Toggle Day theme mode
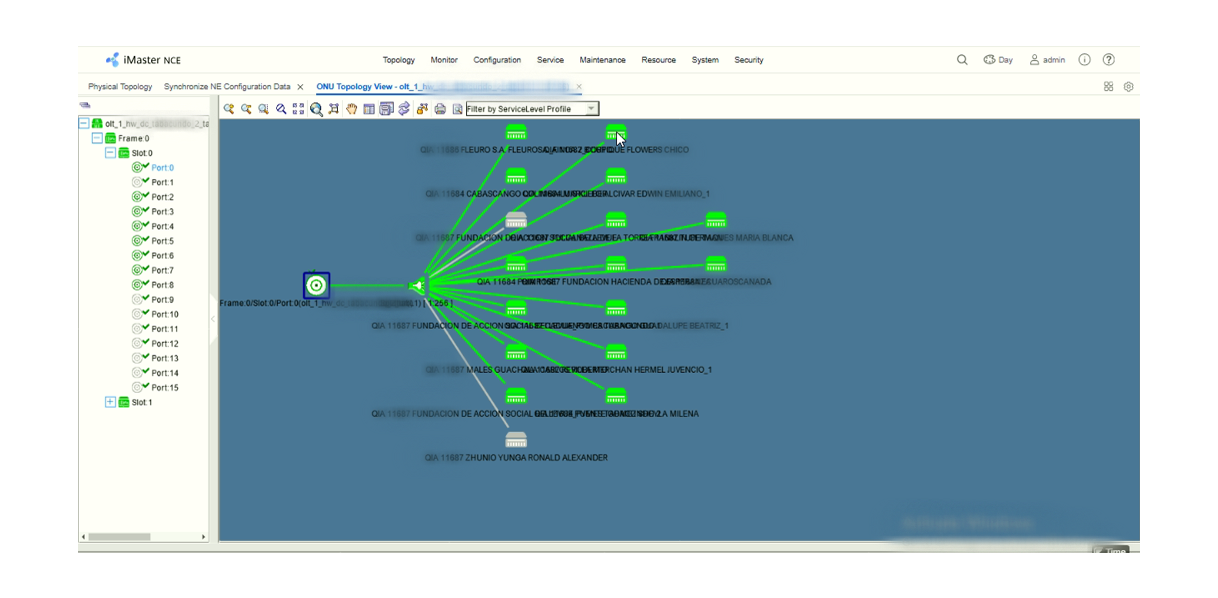This screenshot has height=598, width=1218. (998, 60)
